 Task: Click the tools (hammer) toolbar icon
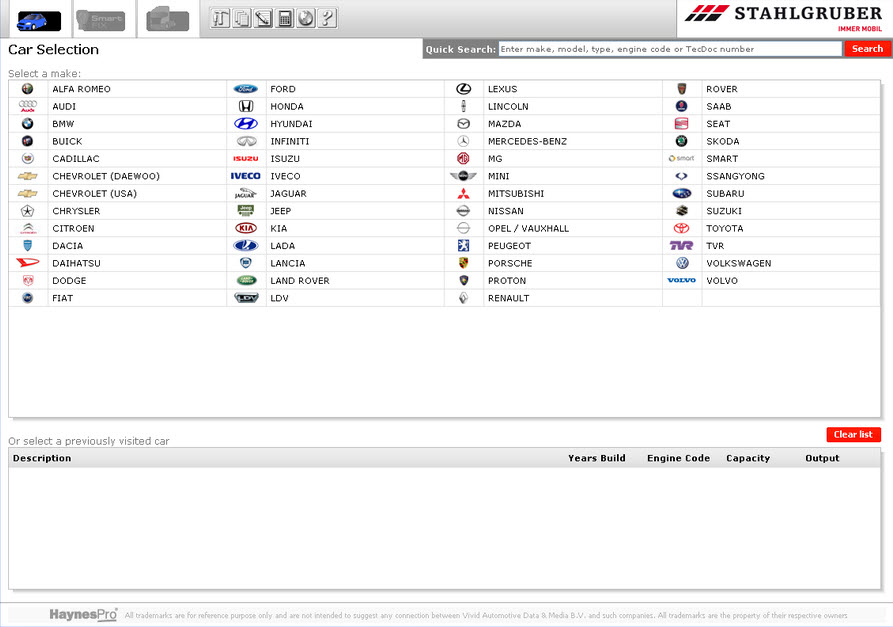220,18
